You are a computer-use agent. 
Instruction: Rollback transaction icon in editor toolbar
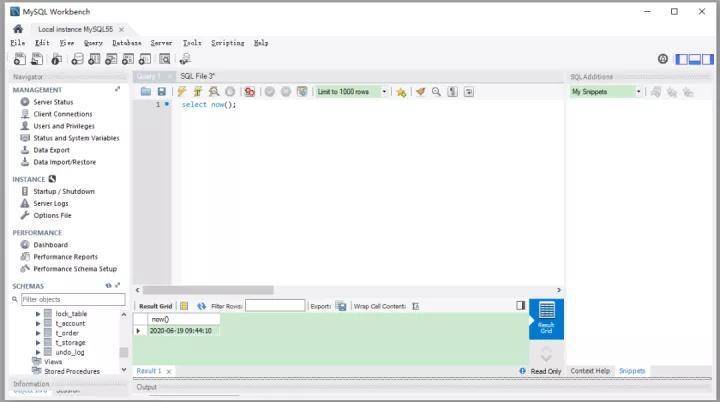click(x=286, y=91)
